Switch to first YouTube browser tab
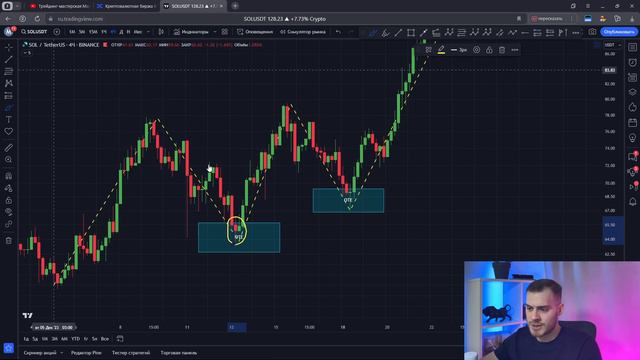 (60, 6)
